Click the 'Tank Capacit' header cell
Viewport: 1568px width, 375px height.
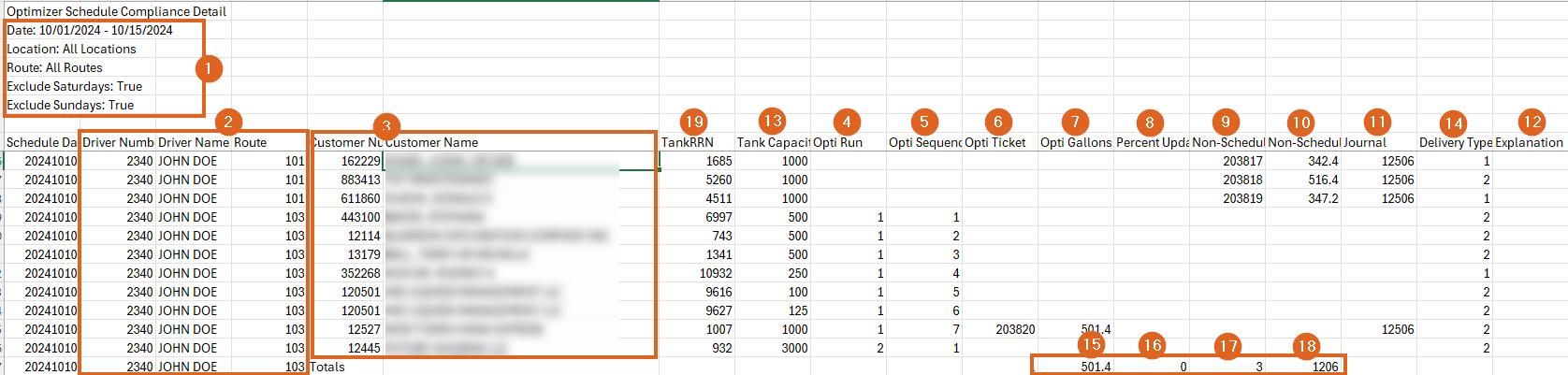click(x=773, y=142)
